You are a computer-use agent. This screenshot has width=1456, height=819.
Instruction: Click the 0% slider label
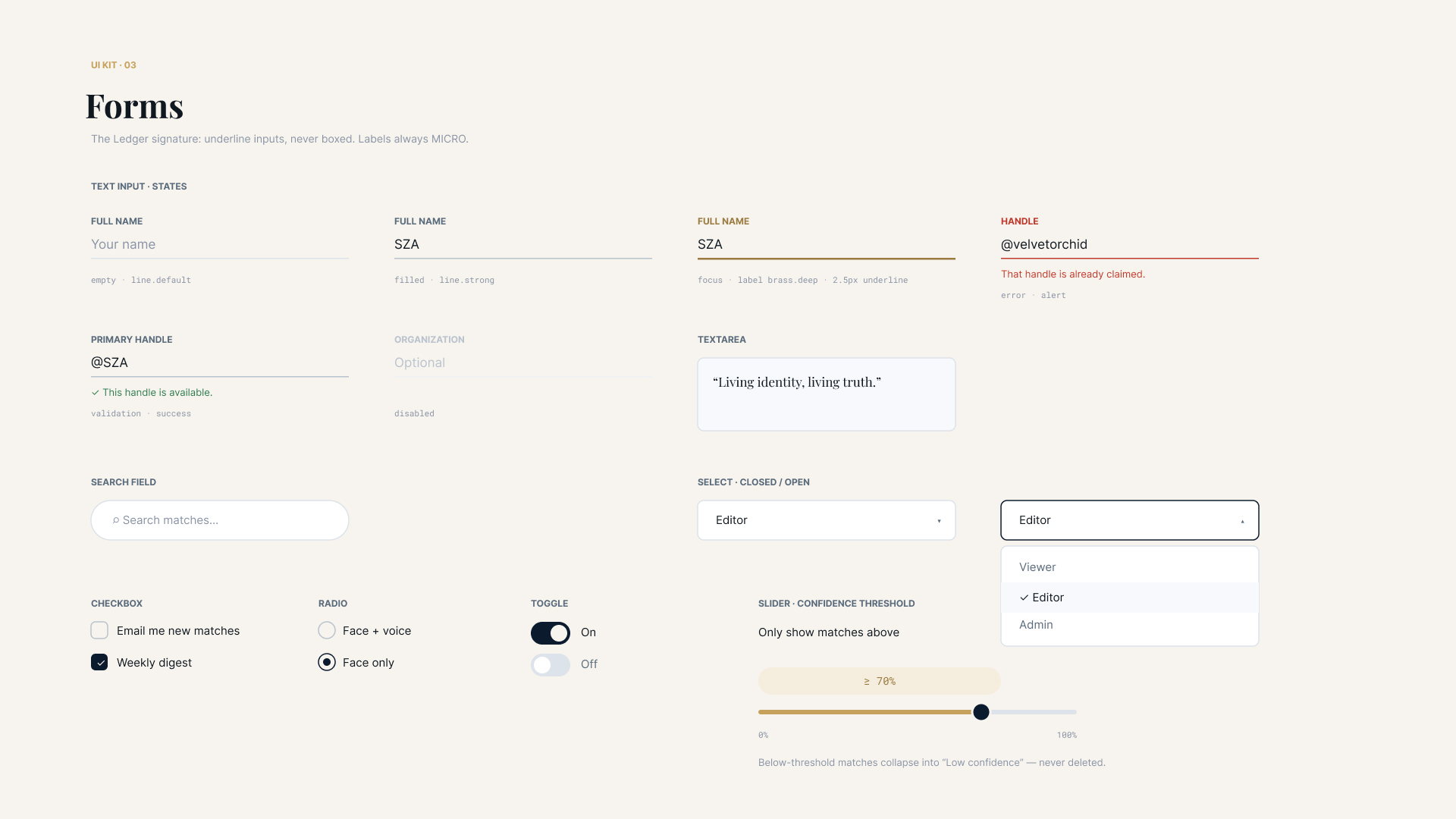(x=763, y=736)
